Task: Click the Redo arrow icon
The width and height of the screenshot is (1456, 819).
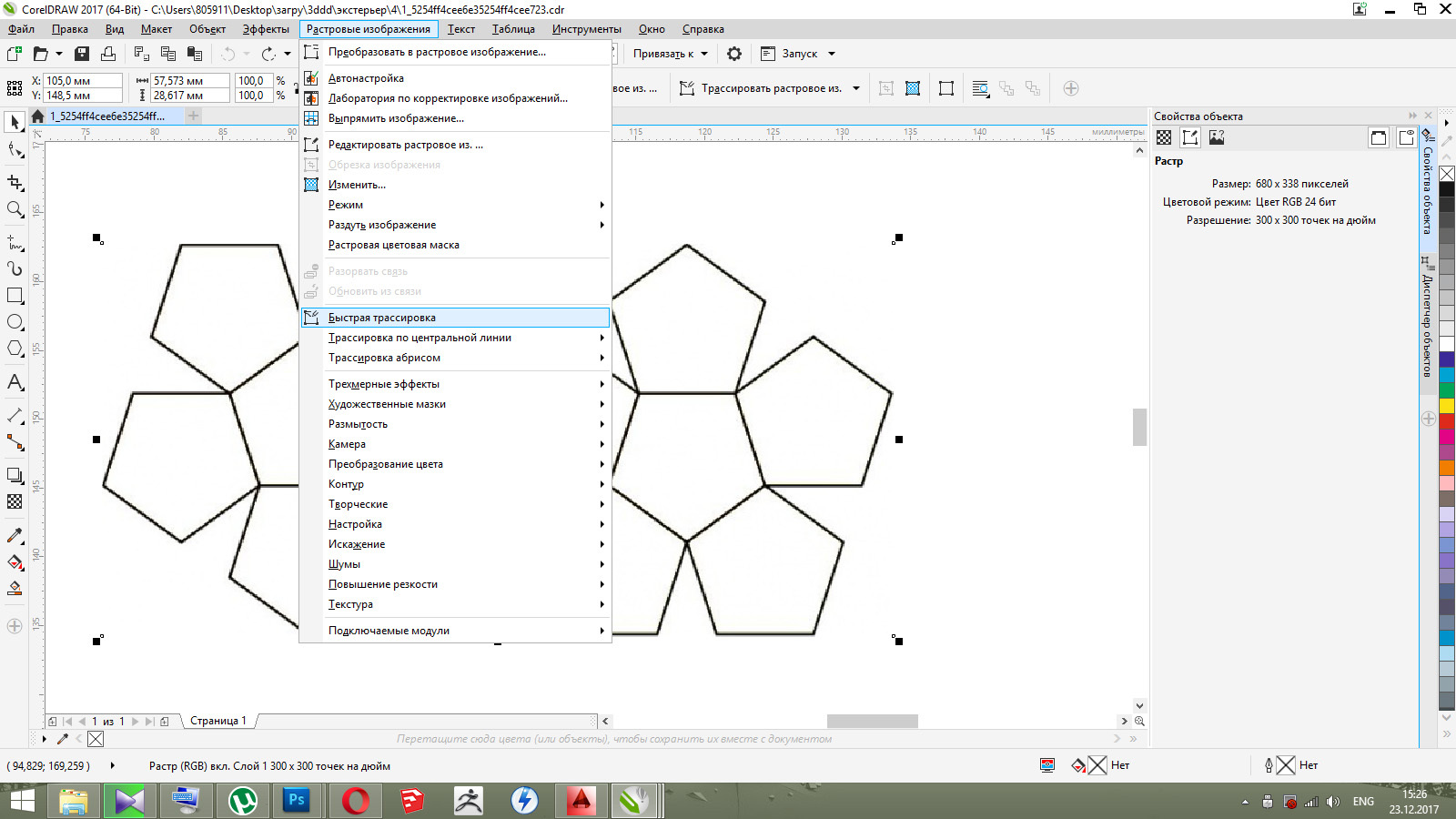Action: (x=268, y=54)
